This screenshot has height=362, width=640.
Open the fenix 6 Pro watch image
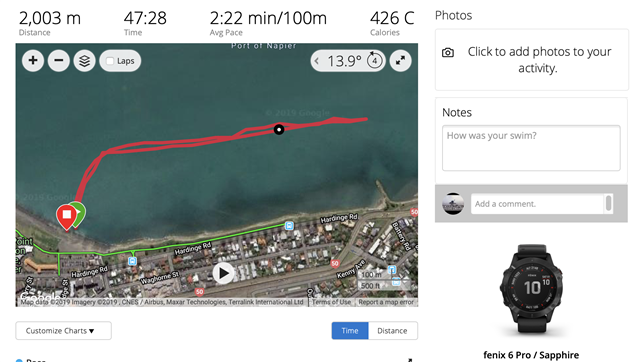point(531,289)
